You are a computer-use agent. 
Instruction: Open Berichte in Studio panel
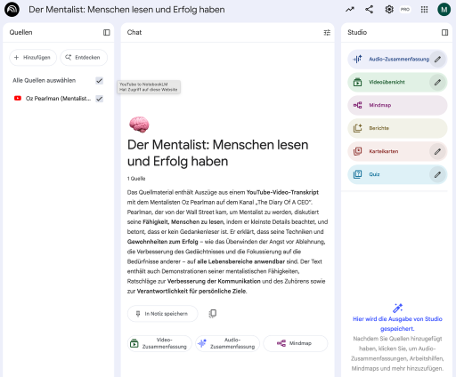397,128
